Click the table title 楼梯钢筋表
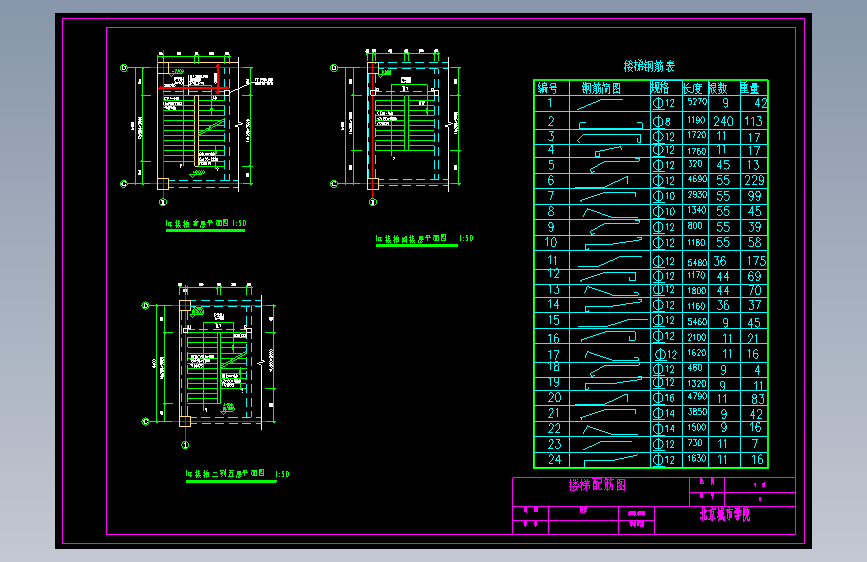 coord(649,66)
